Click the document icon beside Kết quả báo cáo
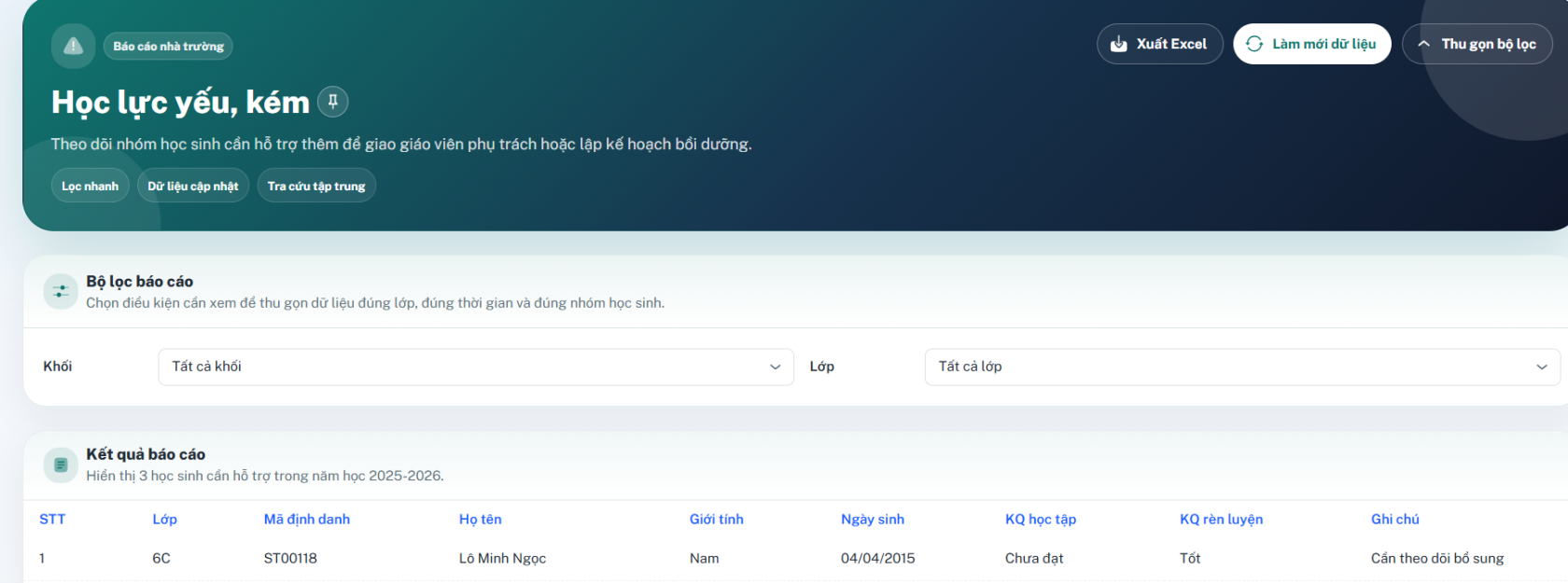The height and width of the screenshot is (583, 1568). coord(61,465)
